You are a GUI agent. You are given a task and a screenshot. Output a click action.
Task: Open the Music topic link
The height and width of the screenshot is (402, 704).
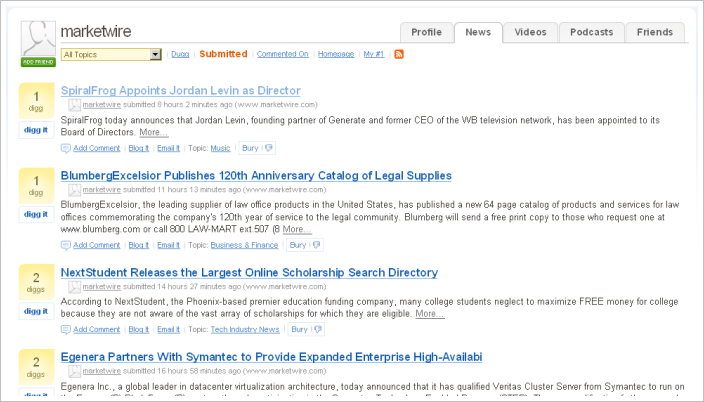point(220,148)
